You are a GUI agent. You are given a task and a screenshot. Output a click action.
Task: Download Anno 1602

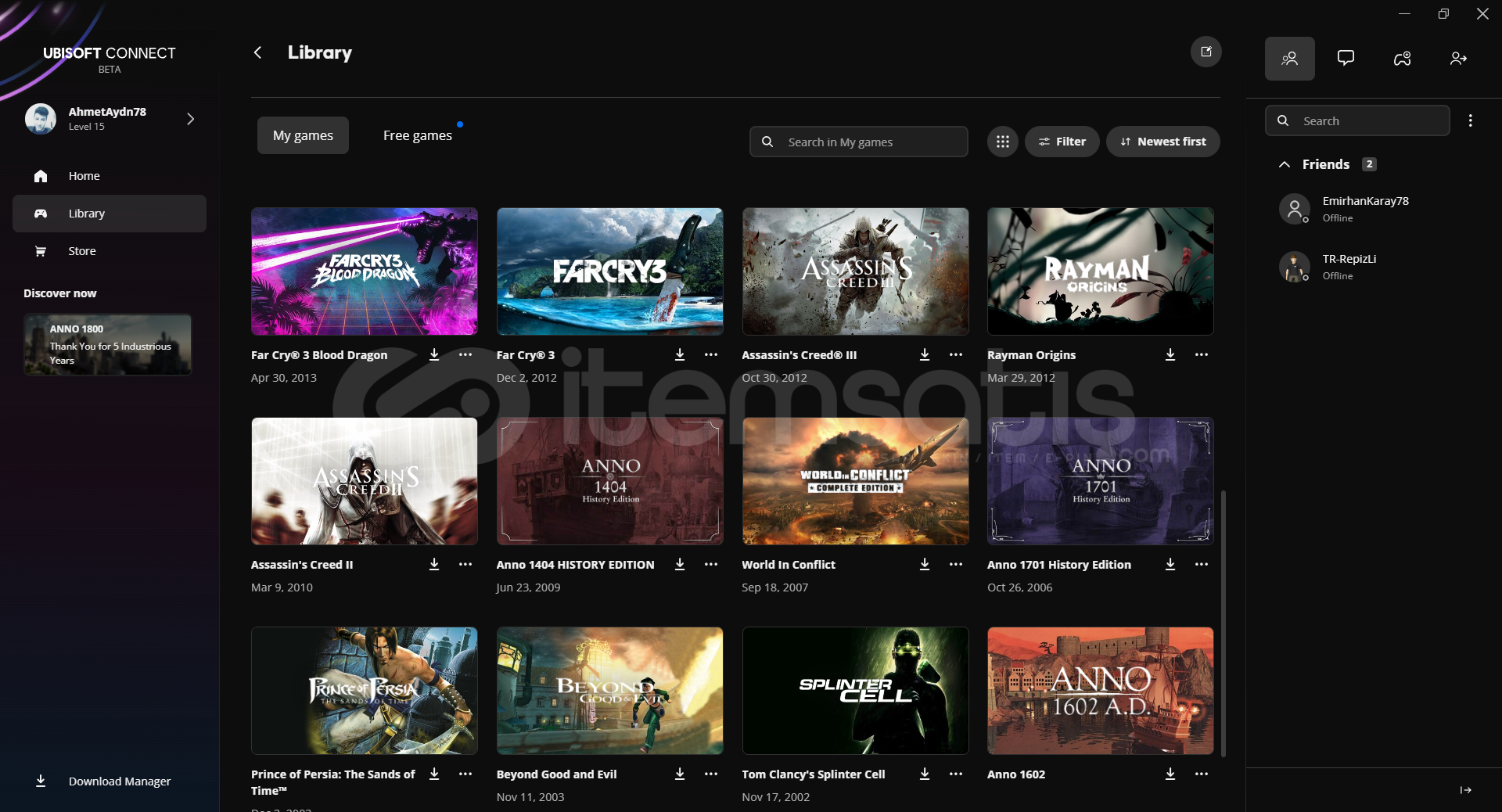(x=1170, y=774)
